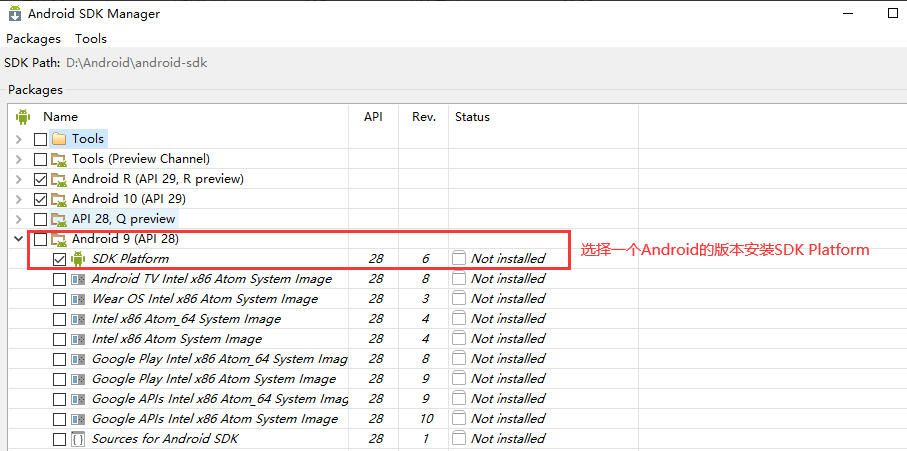This screenshot has width=907, height=451.
Task: Click the status icon in Sources for Android SDK row
Action: pyautogui.click(x=459, y=439)
